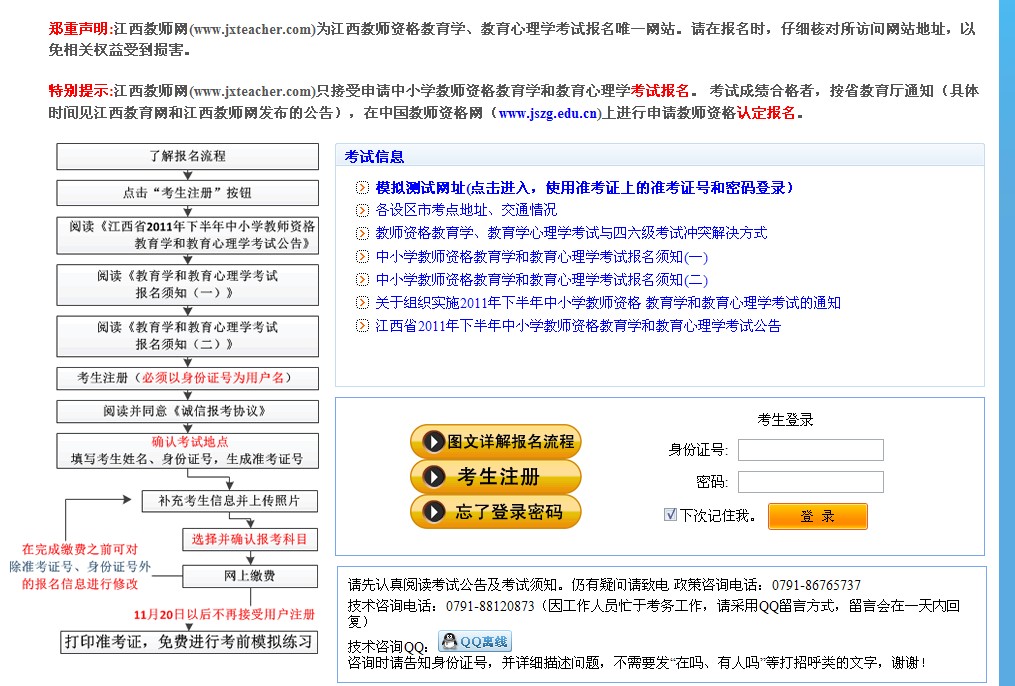Viewport: 1015px width, 686px height.
Task: Open 模拟测试网址 mock test link
Action: (x=584, y=188)
